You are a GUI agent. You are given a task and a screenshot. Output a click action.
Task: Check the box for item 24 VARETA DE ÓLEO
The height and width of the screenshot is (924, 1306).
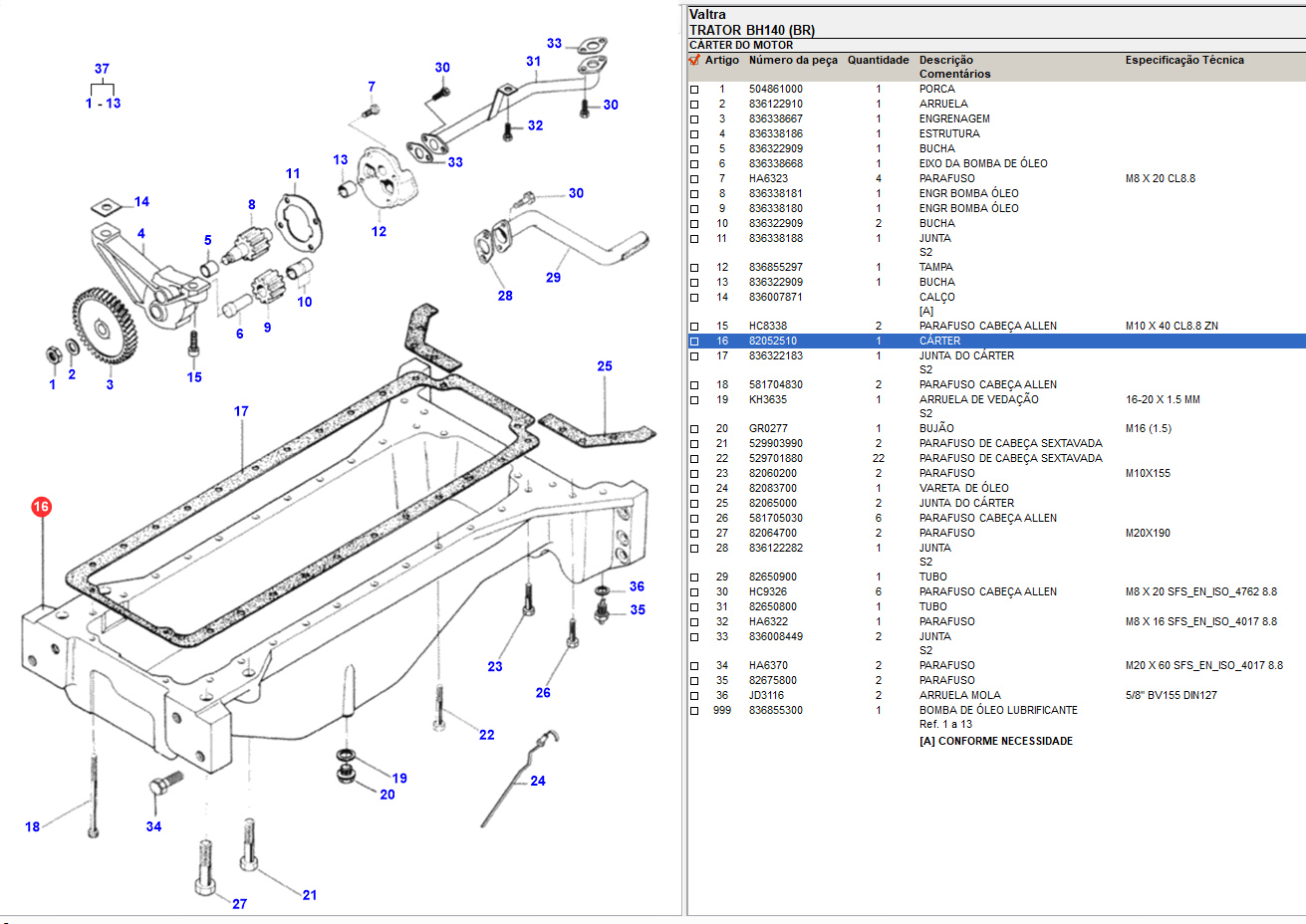[694, 489]
